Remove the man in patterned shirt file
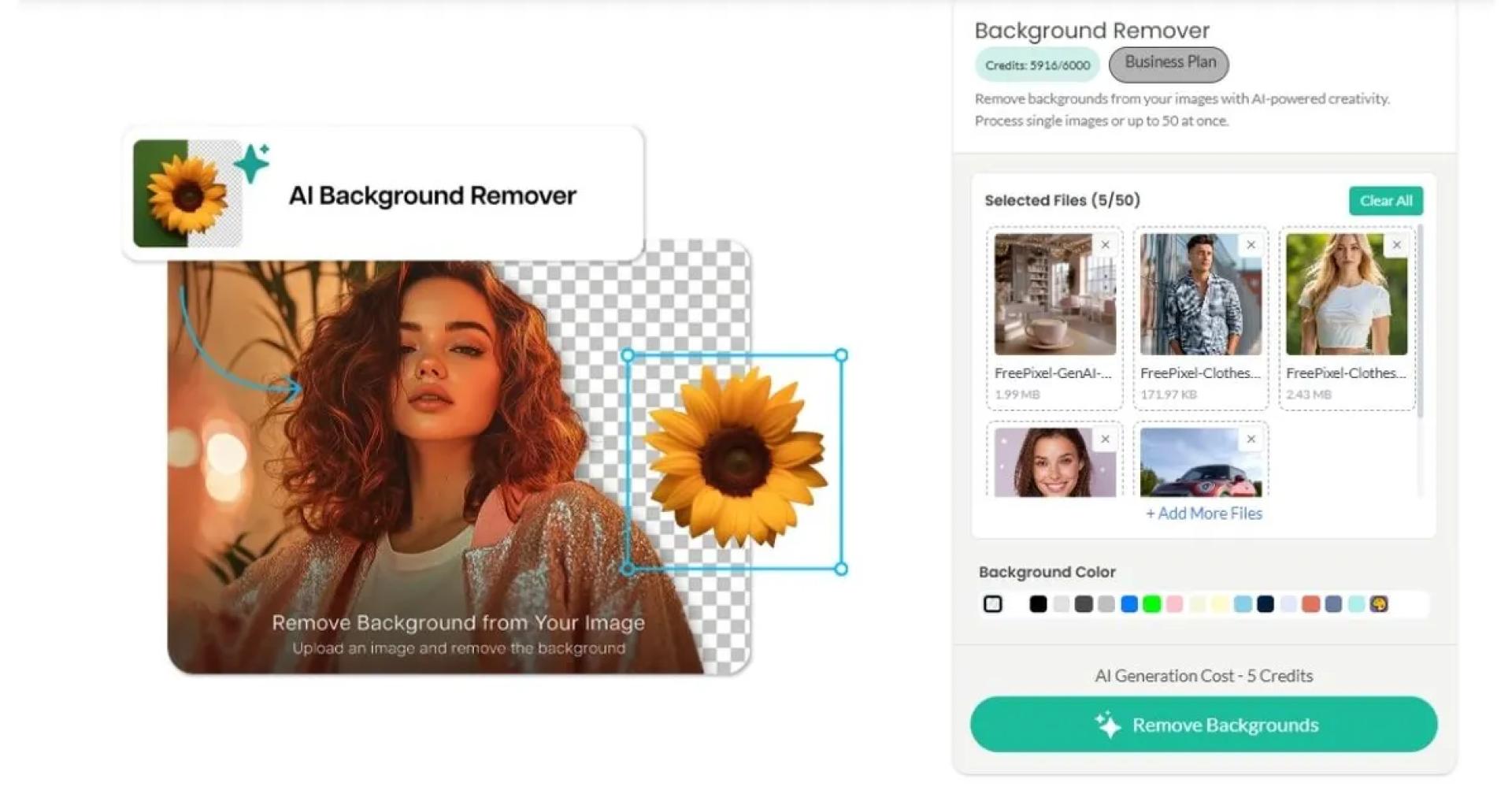 pos(1251,245)
